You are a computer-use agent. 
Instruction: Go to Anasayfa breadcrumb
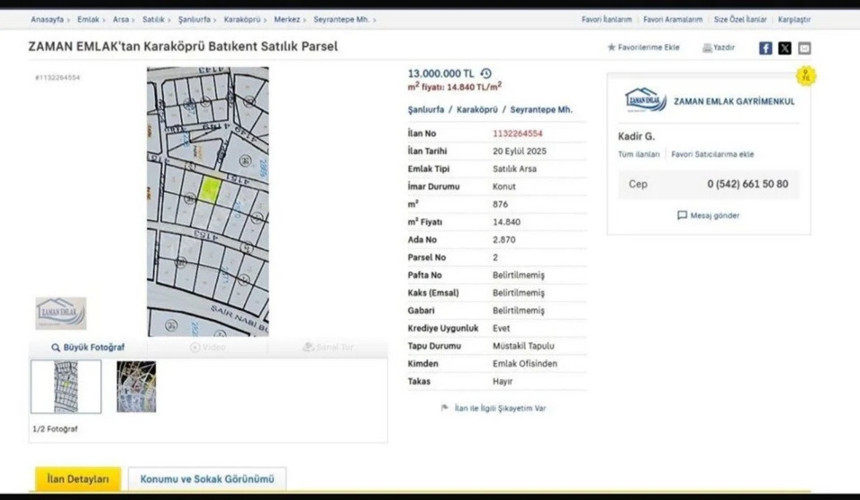[47, 20]
